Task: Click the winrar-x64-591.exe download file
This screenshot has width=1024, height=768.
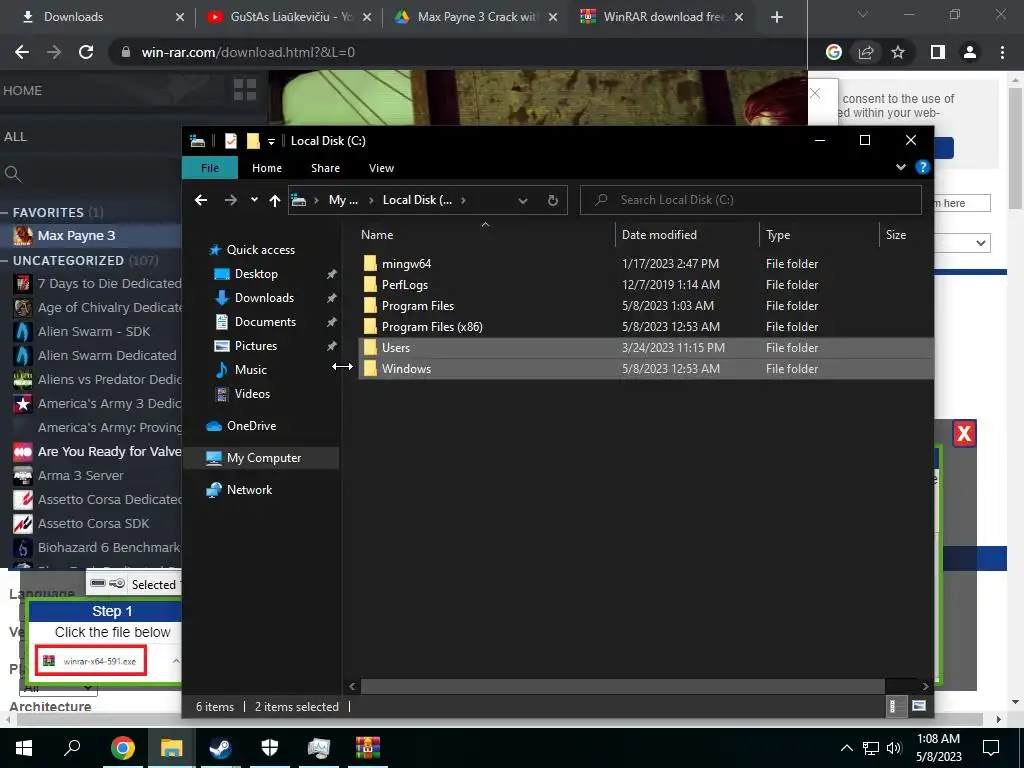Action: (x=91, y=661)
